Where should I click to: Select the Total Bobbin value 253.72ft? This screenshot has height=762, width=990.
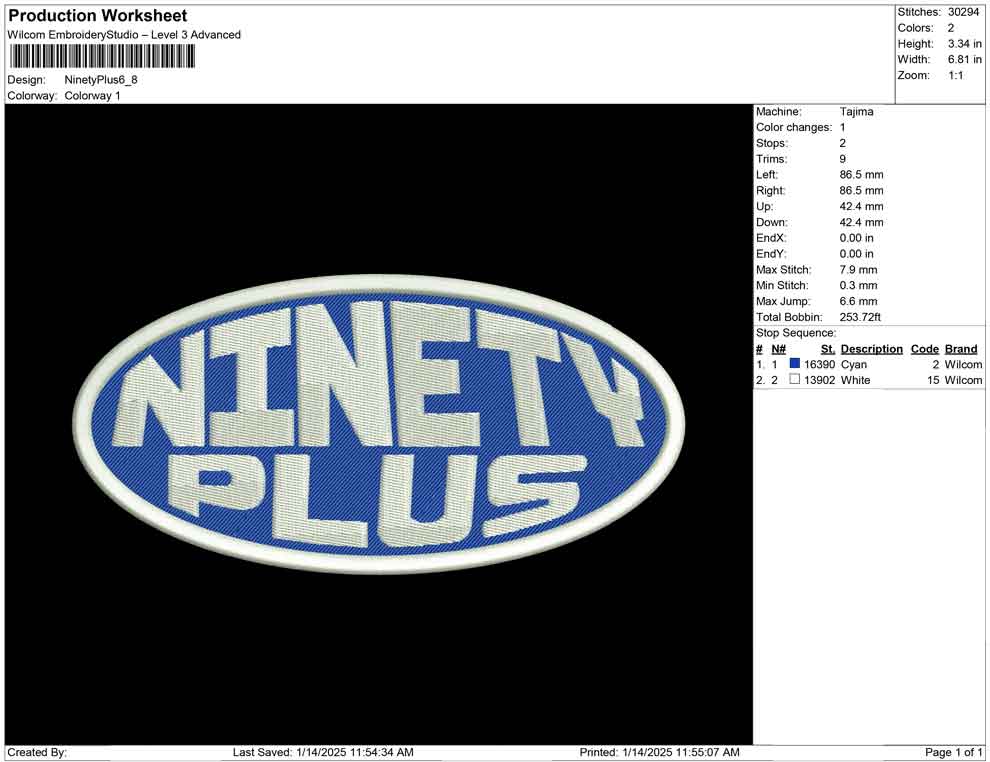coord(862,316)
